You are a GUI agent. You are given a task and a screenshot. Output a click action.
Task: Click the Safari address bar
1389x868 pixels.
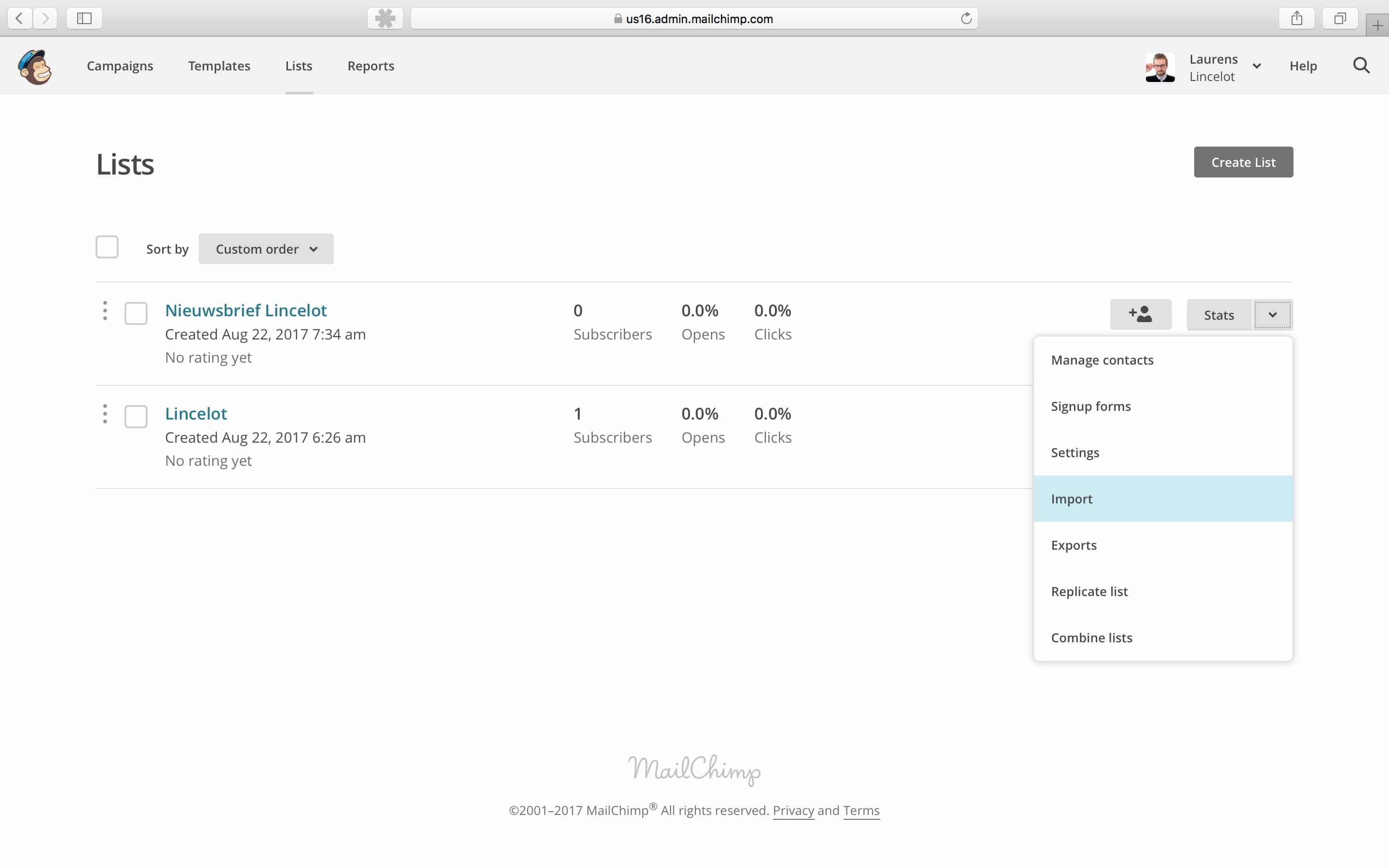tap(694, 18)
